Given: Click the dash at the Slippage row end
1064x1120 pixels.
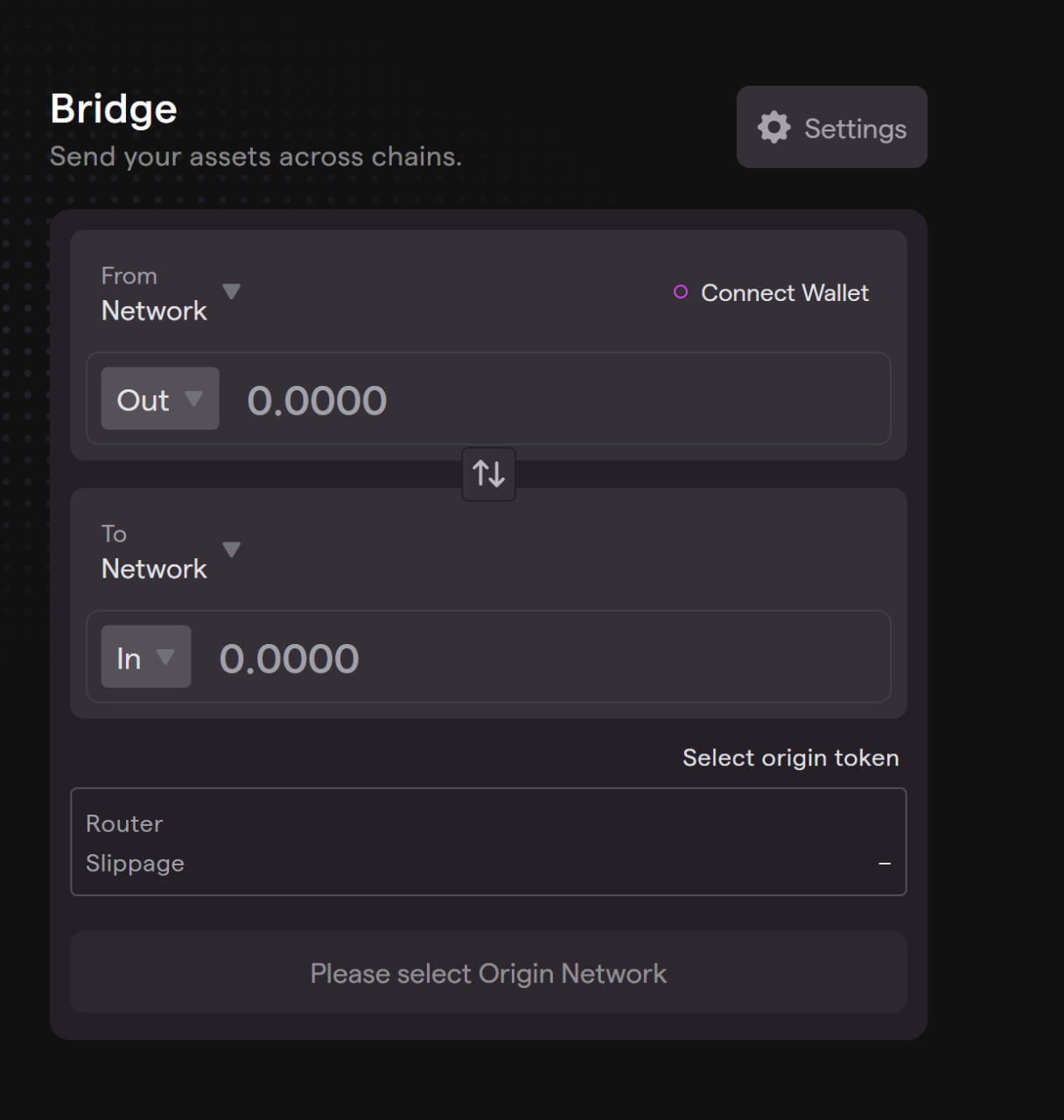Looking at the screenshot, I should [x=885, y=864].
